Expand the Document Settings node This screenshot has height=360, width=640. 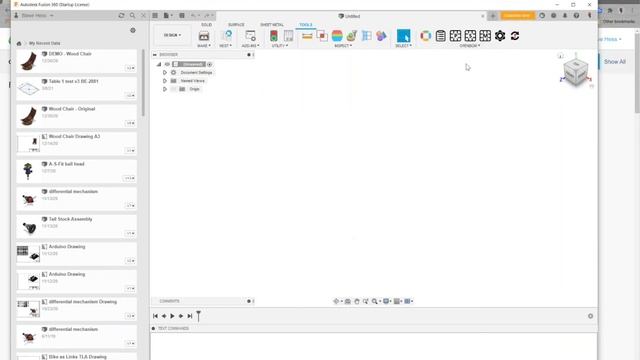tap(164, 73)
